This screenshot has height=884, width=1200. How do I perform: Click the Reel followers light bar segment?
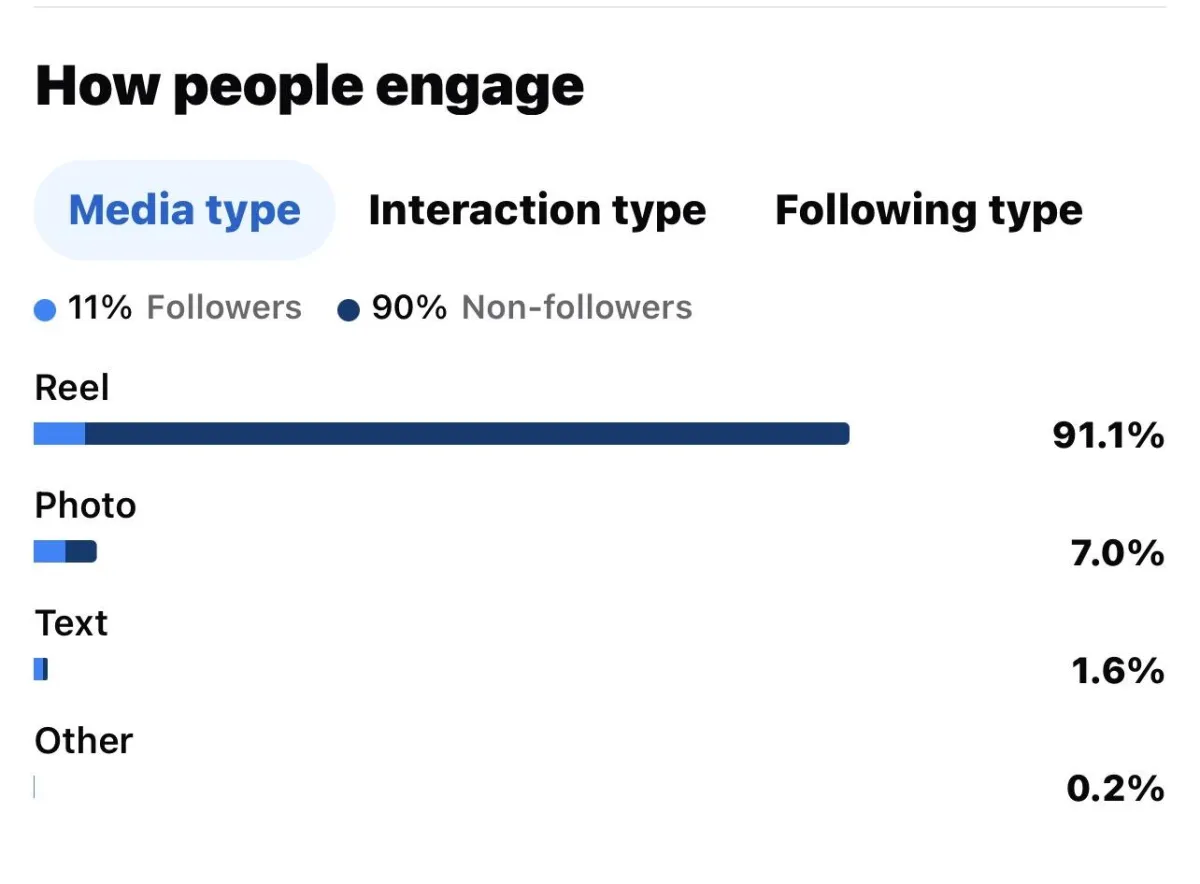click(x=59, y=434)
